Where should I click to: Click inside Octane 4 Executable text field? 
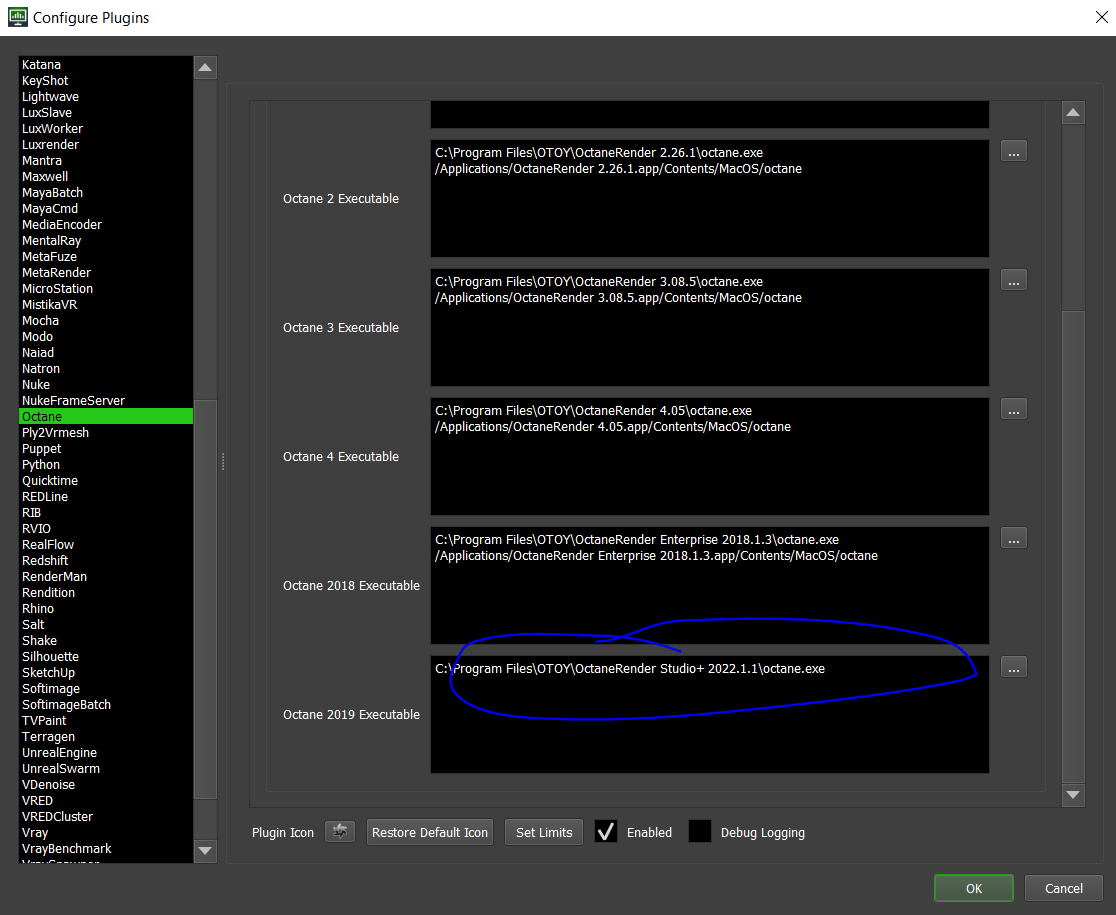(x=710, y=456)
